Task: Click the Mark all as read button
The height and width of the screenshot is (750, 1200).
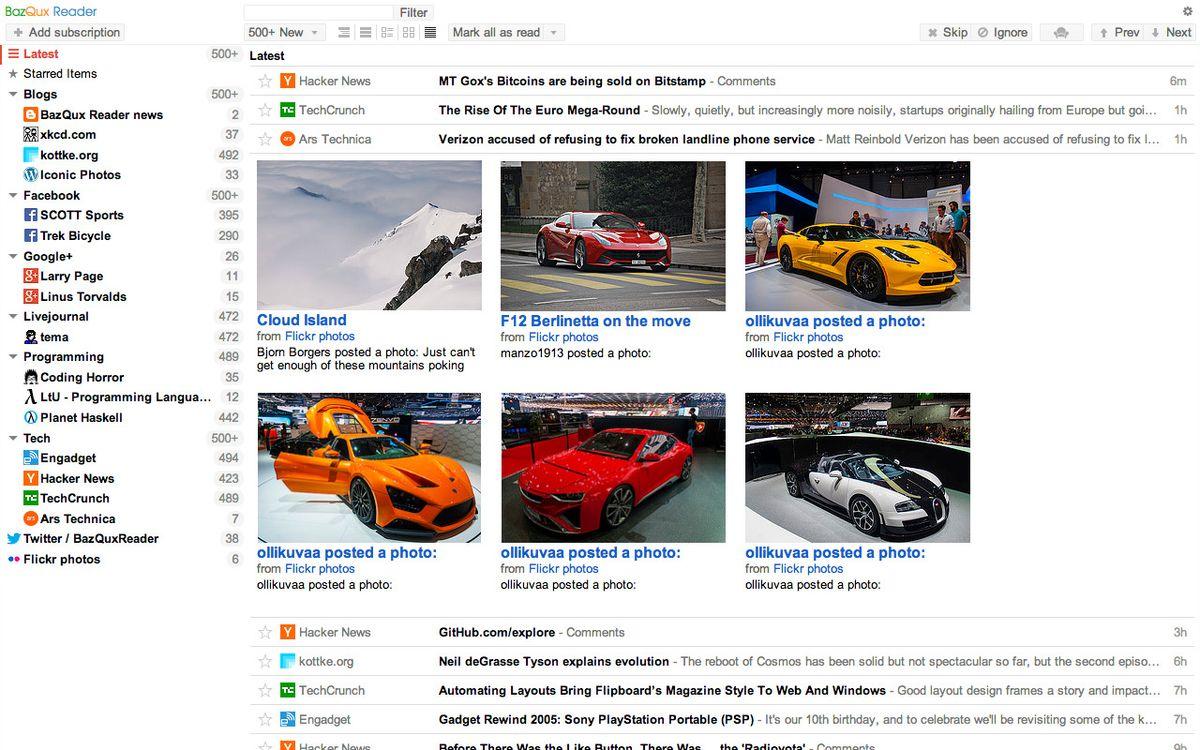Action: 496,32
